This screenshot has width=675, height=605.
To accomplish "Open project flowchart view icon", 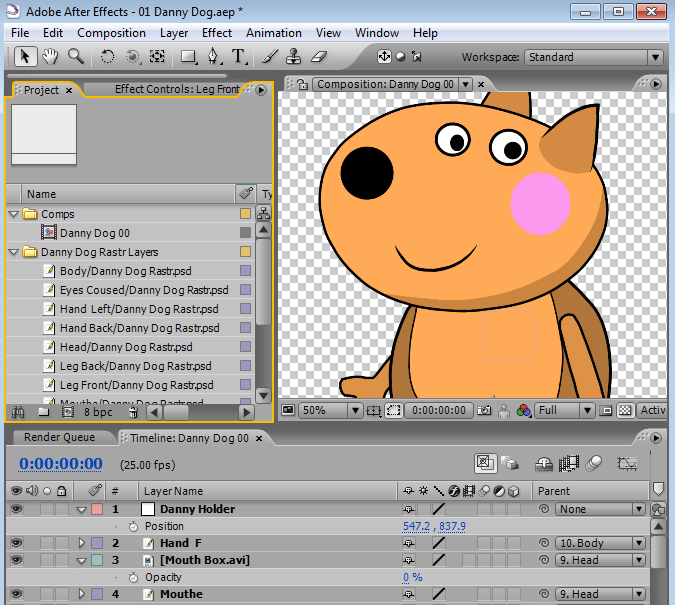I will click(263, 212).
